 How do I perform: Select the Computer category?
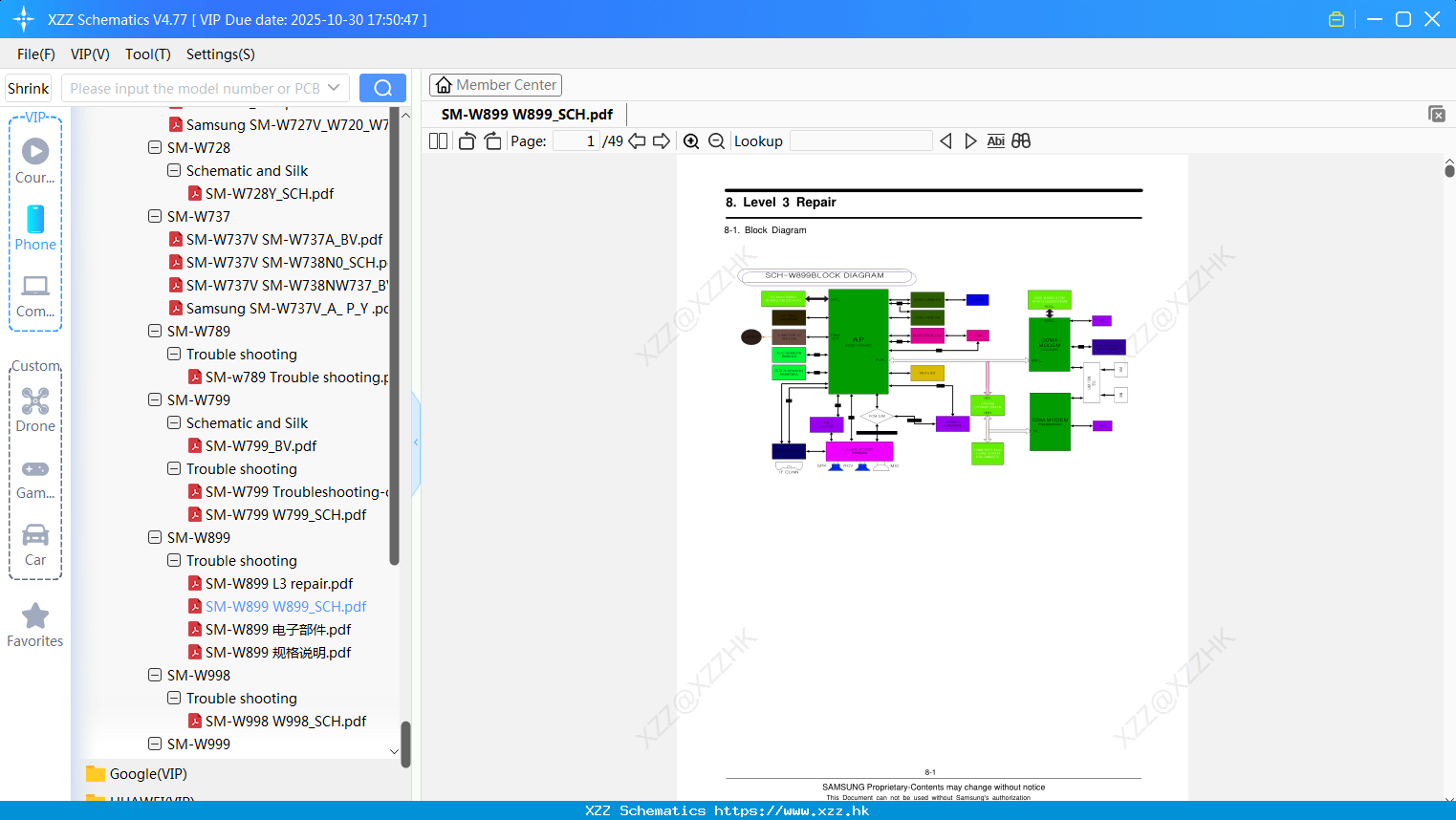click(x=35, y=295)
